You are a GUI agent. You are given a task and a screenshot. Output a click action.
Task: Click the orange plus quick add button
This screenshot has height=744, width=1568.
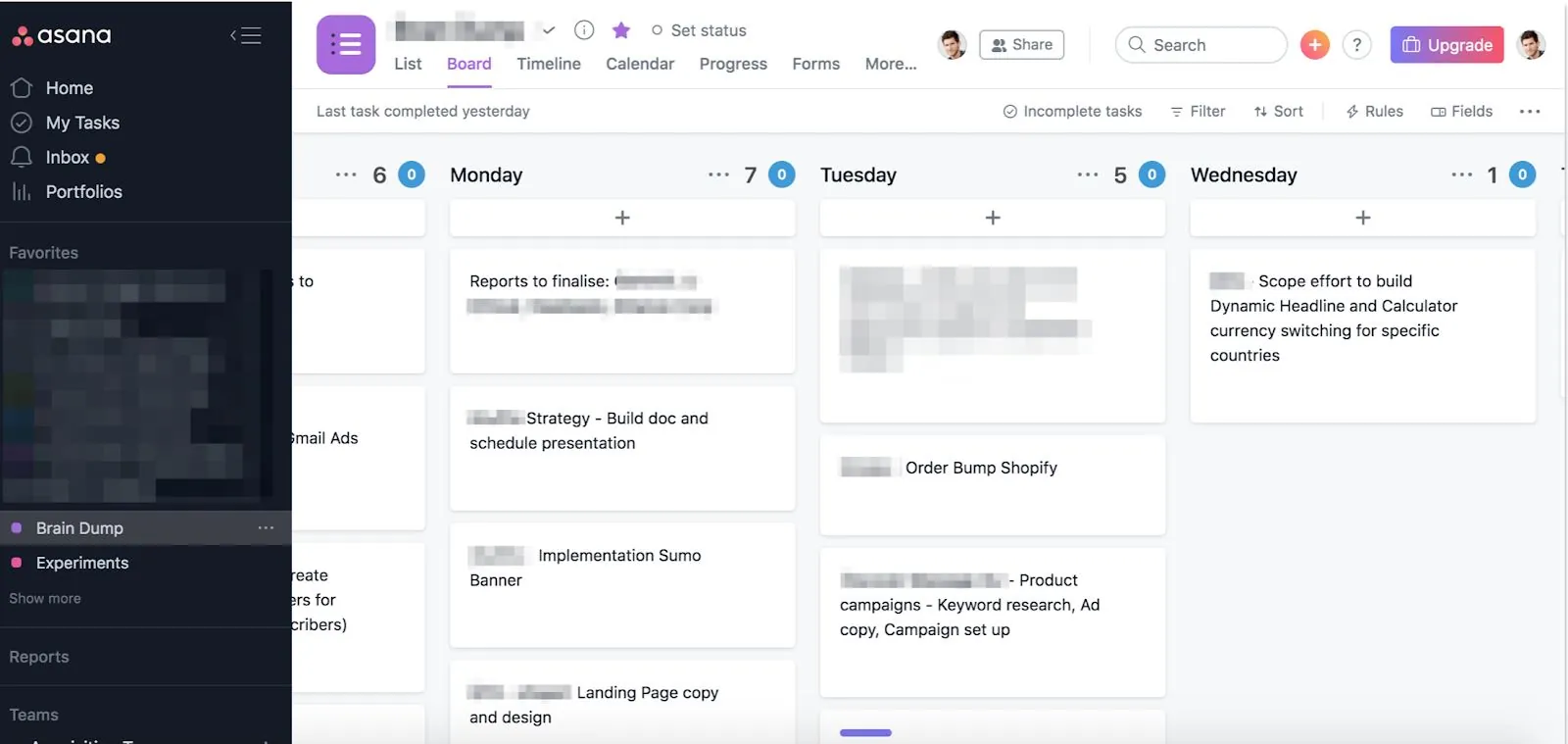tap(1315, 45)
